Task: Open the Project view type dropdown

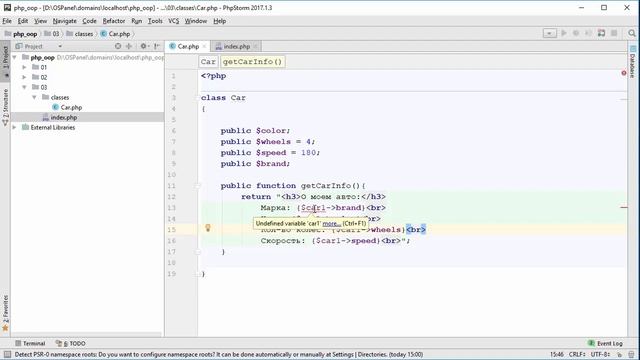Action: pos(60,47)
